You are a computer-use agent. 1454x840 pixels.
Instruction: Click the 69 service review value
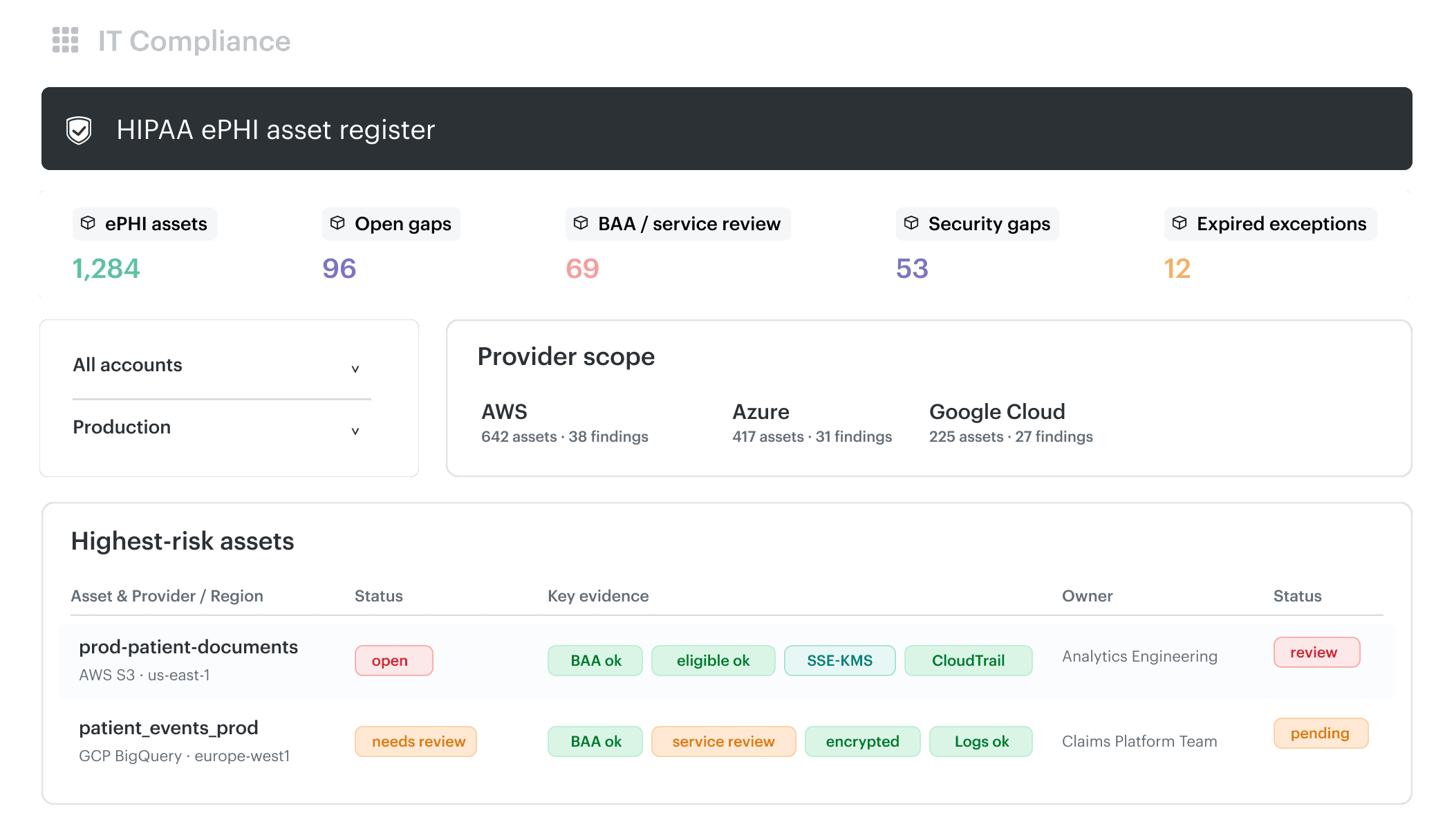click(583, 269)
